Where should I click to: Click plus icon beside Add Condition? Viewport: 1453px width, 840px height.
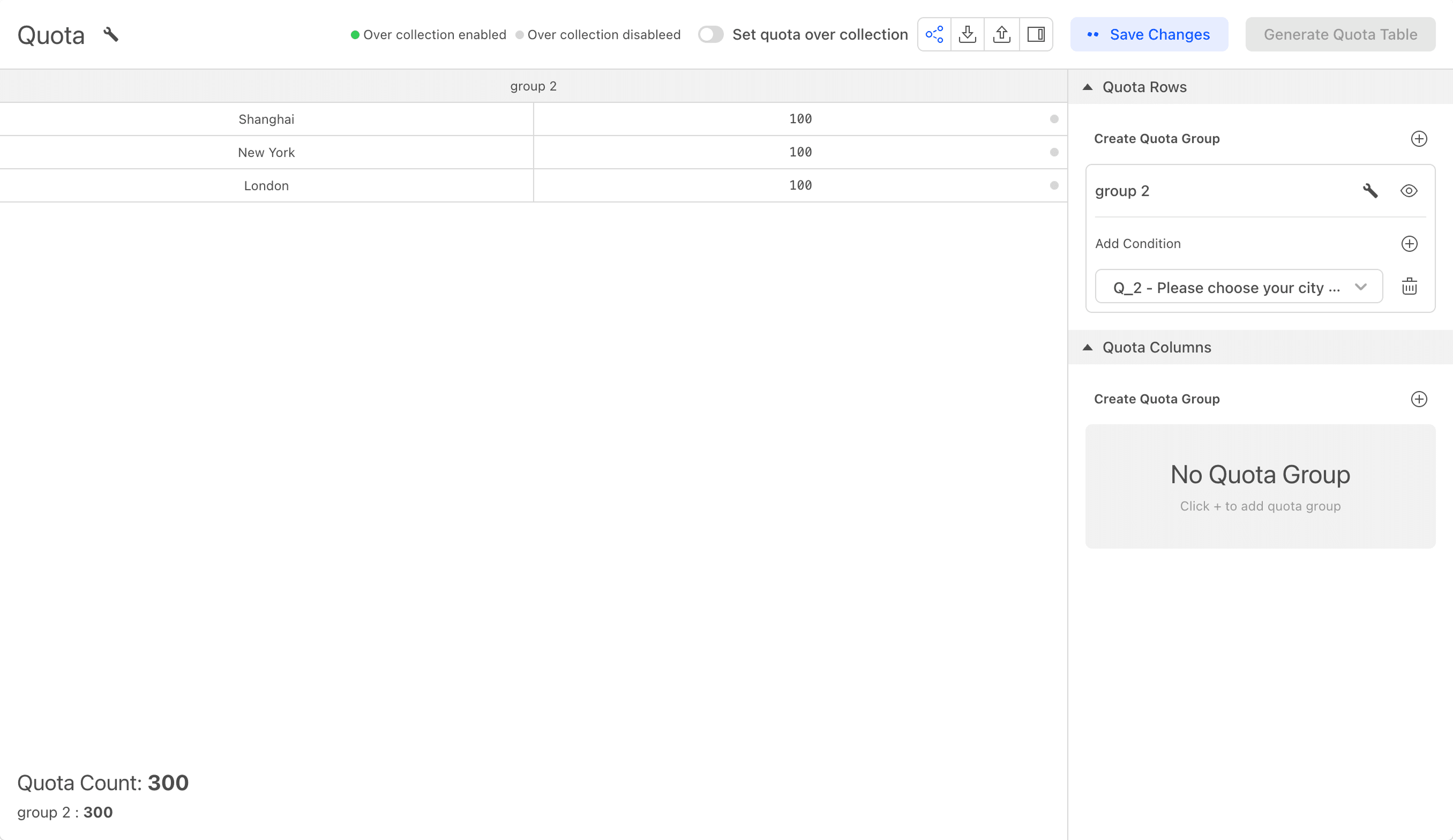[x=1409, y=244]
